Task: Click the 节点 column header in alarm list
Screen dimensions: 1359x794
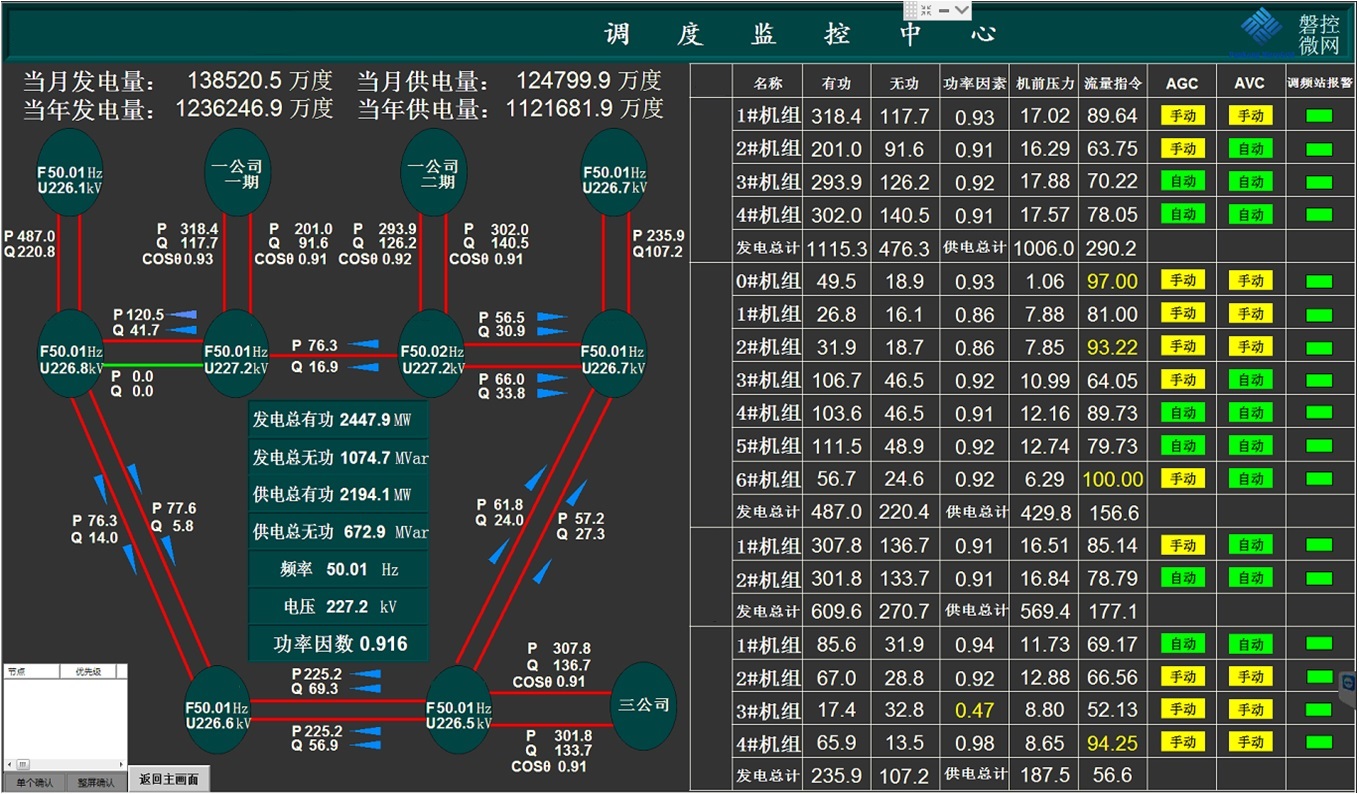Action: [31, 672]
